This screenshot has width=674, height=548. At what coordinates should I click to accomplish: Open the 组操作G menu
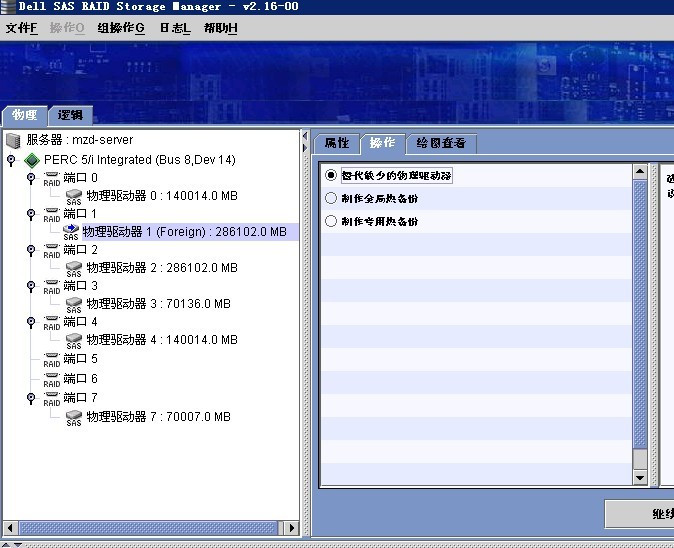point(121,28)
